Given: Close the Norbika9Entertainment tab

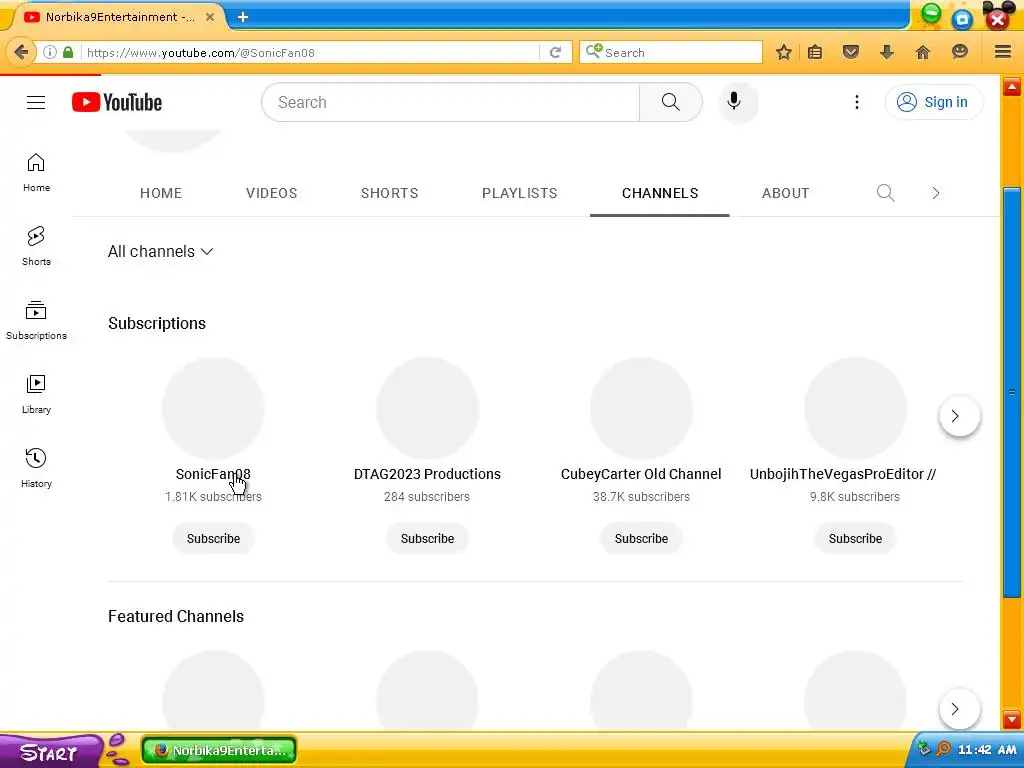Looking at the screenshot, I should (x=210, y=17).
